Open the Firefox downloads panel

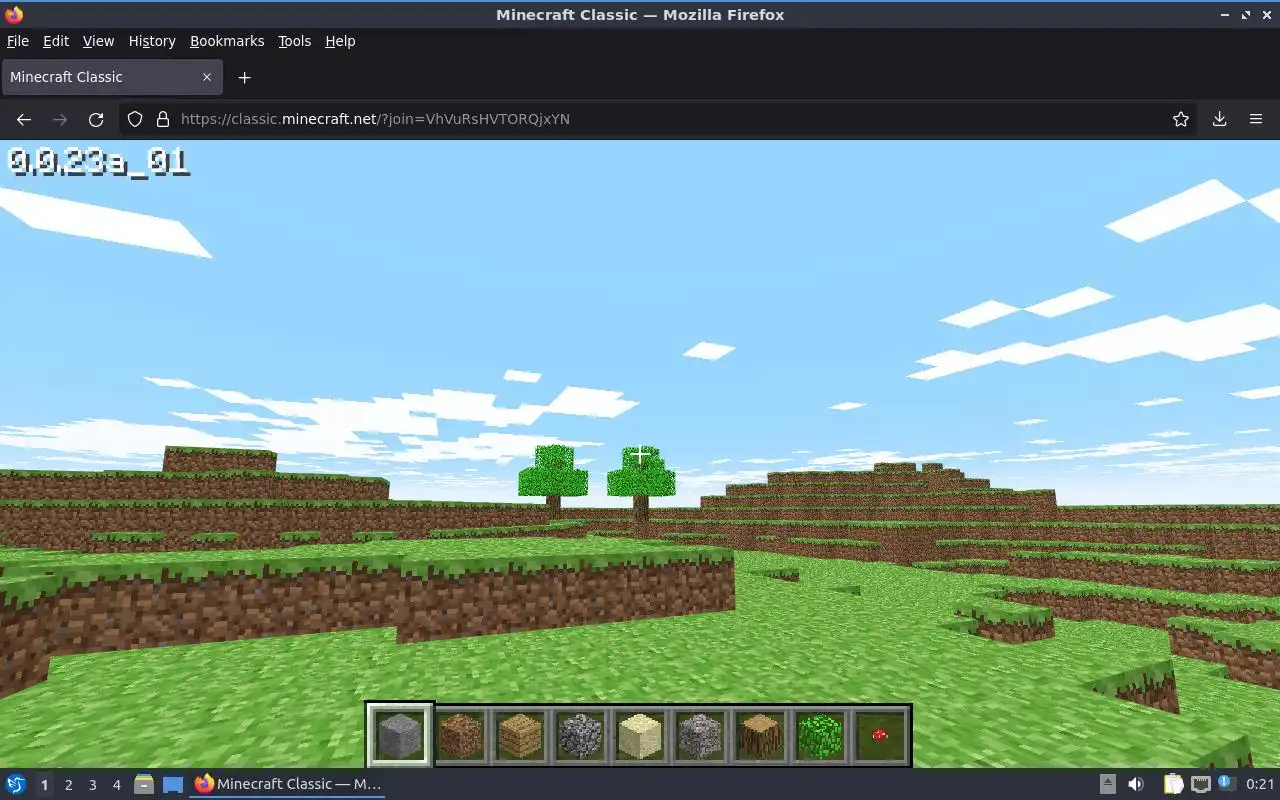[1219, 119]
